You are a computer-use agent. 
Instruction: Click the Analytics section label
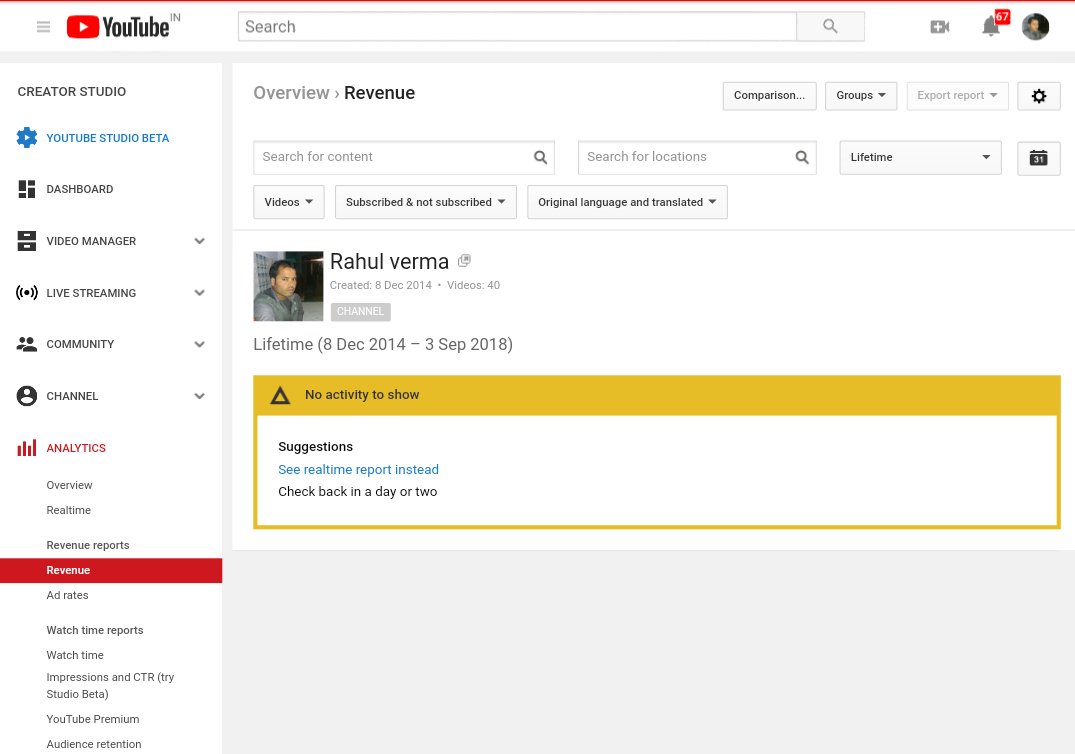[76, 448]
